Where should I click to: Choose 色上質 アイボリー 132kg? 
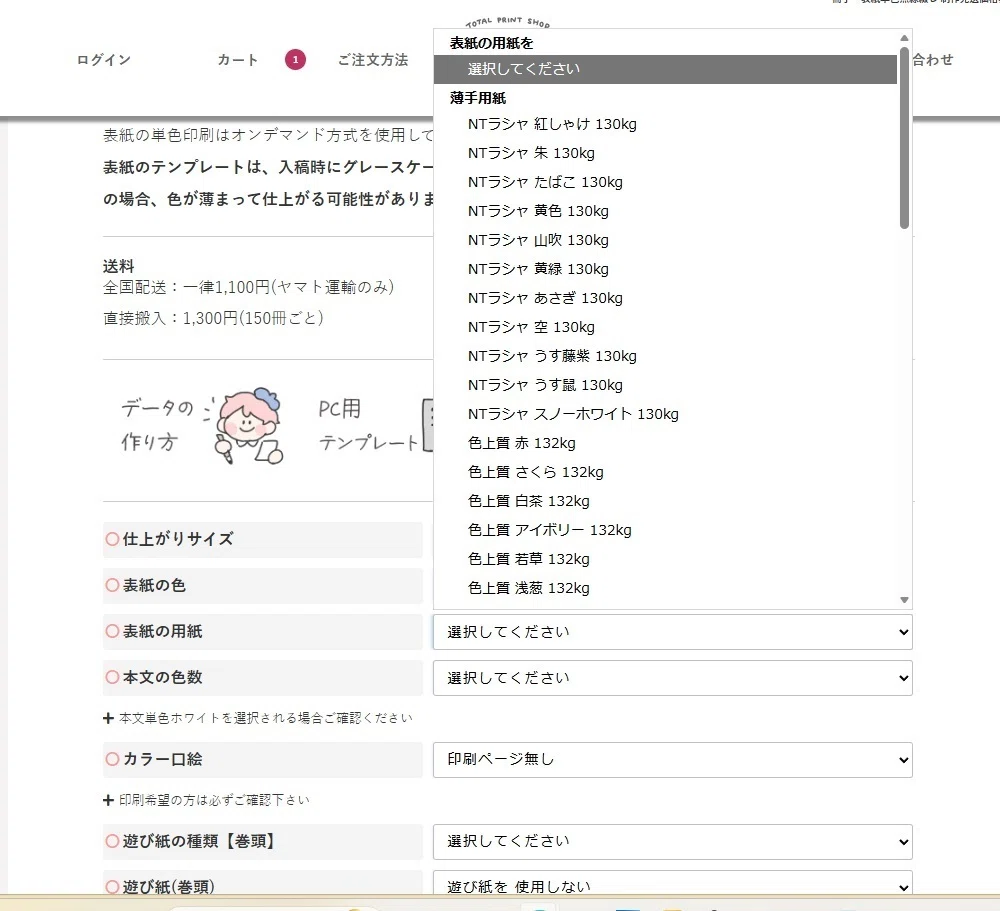click(665, 530)
